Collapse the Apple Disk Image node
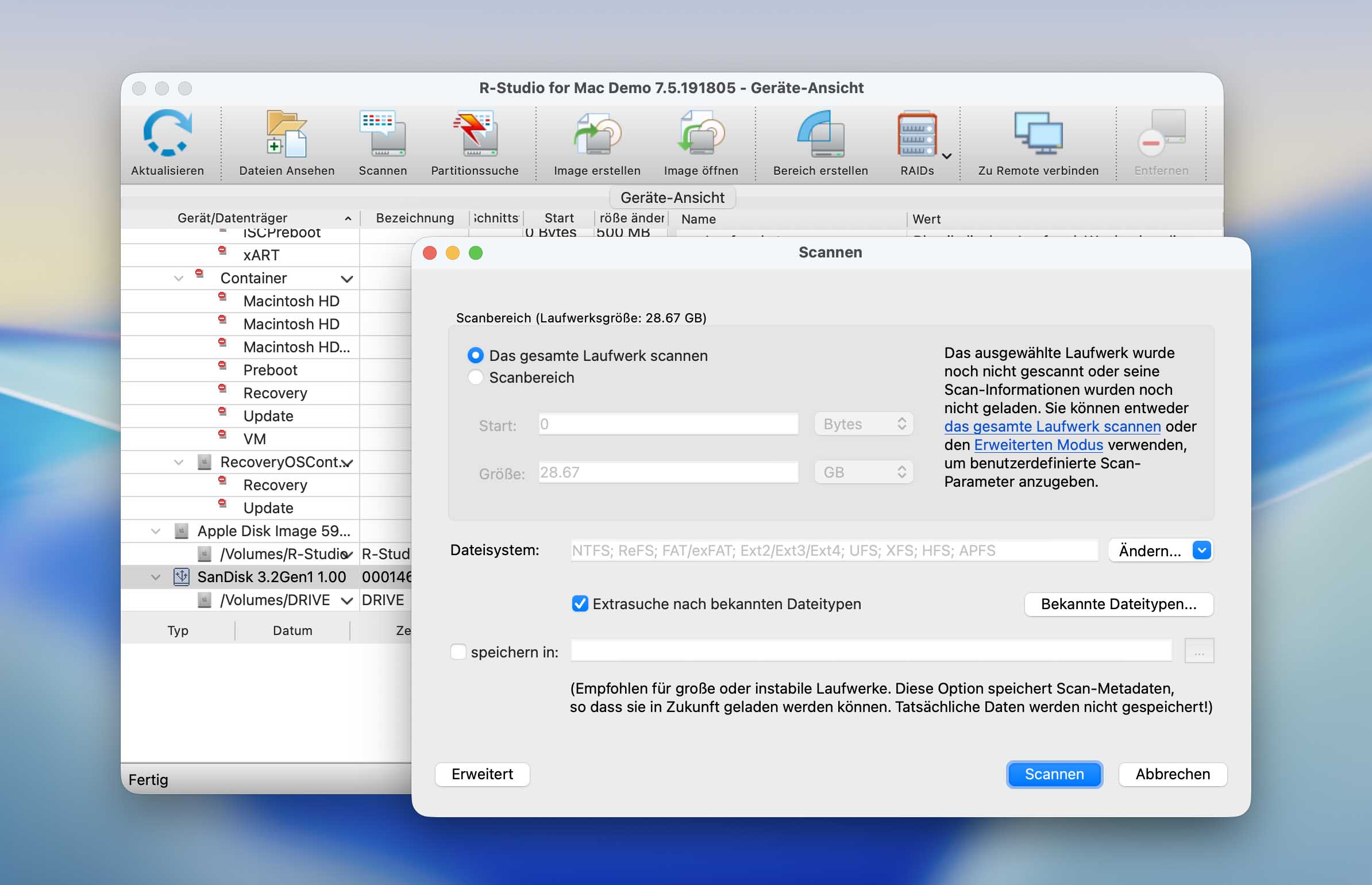1372x885 pixels. pyautogui.click(x=155, y=531)
